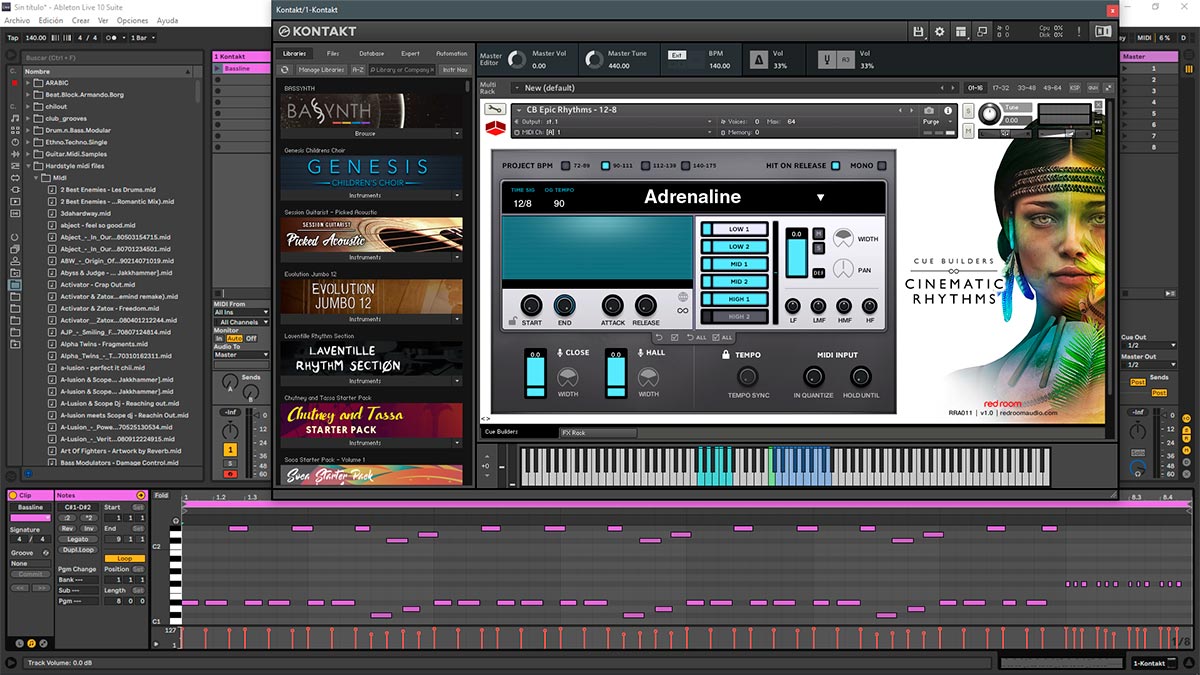Click the camera snapshot icon in instrument header
The width and height of the screenshot is (1200, 675).
coord(929,110)
